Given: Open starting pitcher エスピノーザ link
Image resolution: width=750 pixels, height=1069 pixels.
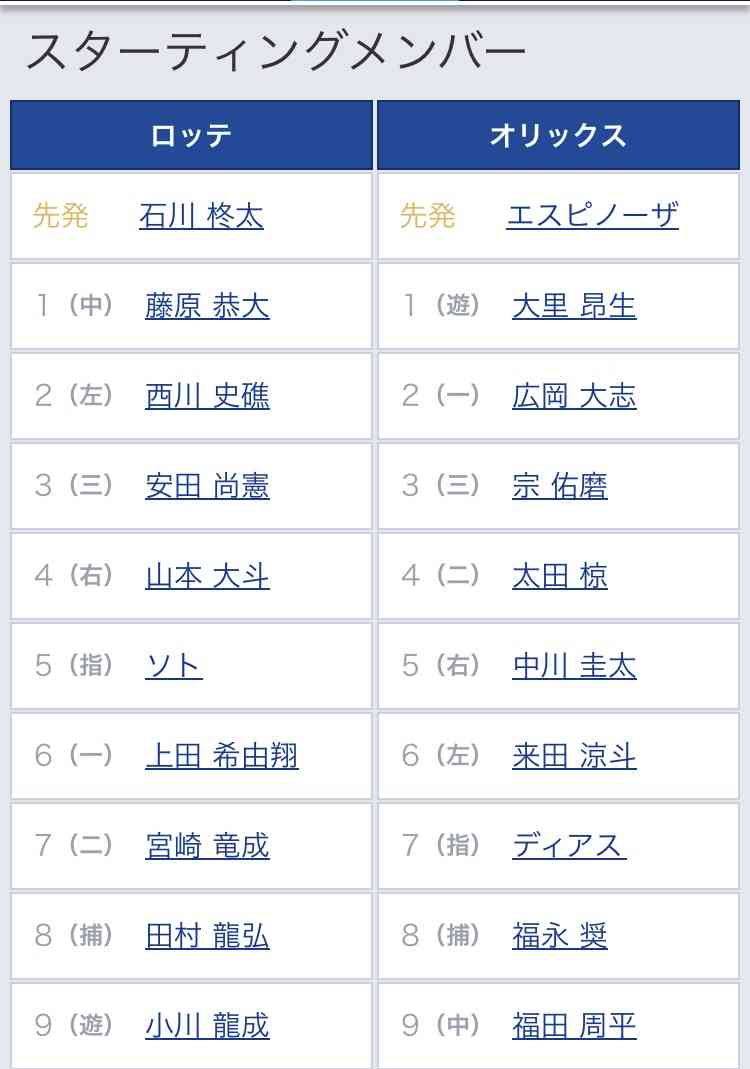Looking at the screenshot, I should pyautogui.click(x=592, y=215).
